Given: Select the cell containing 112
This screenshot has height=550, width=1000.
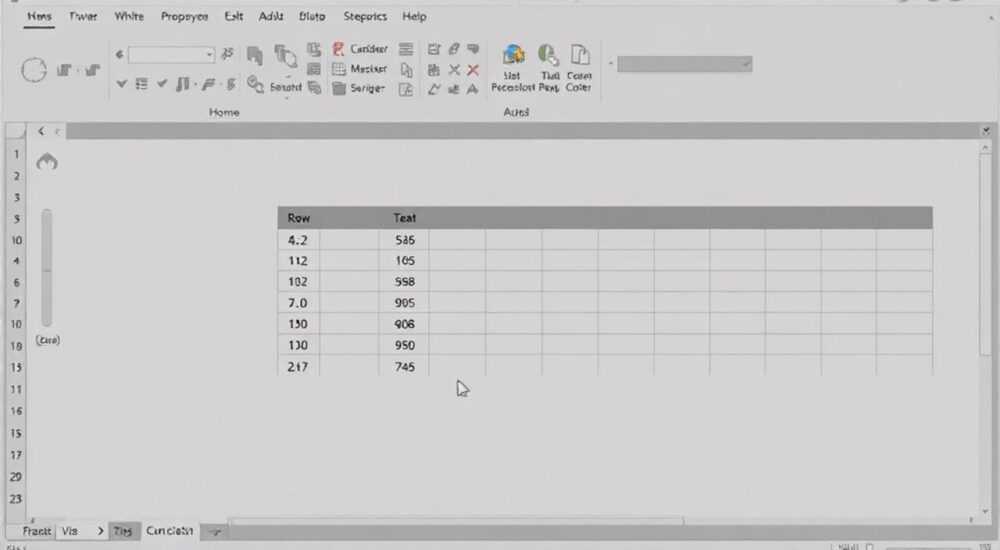Looking at the screenshot, I should point(298,260).
